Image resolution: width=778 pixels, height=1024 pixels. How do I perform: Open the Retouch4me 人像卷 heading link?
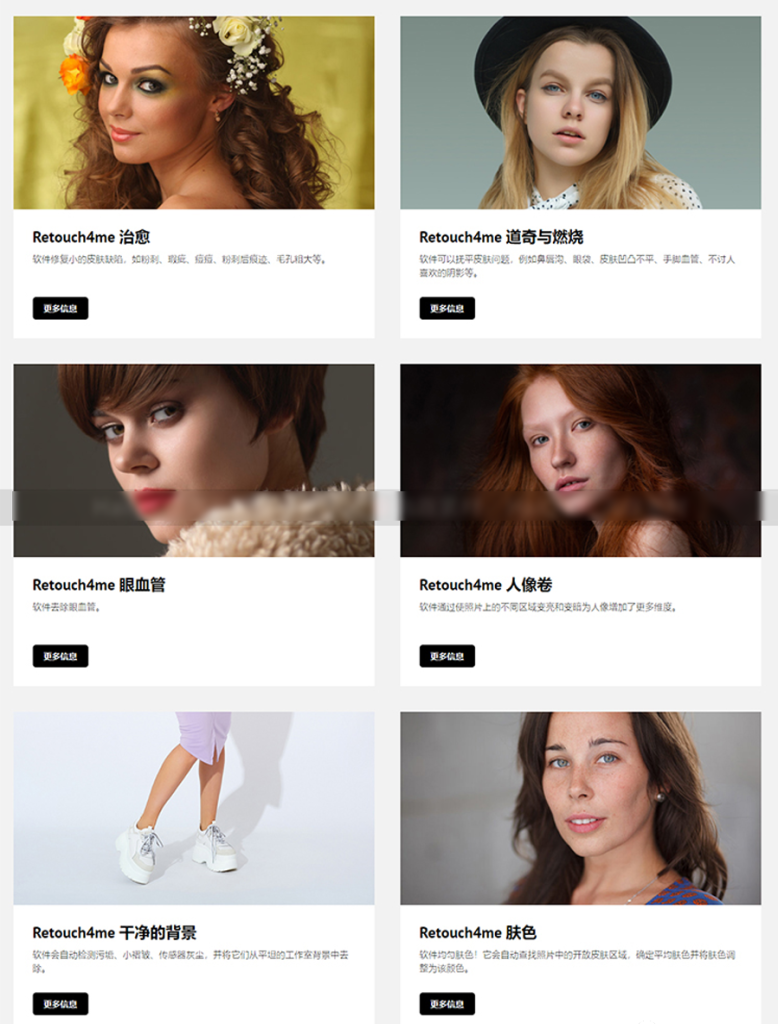pos(485,584)
